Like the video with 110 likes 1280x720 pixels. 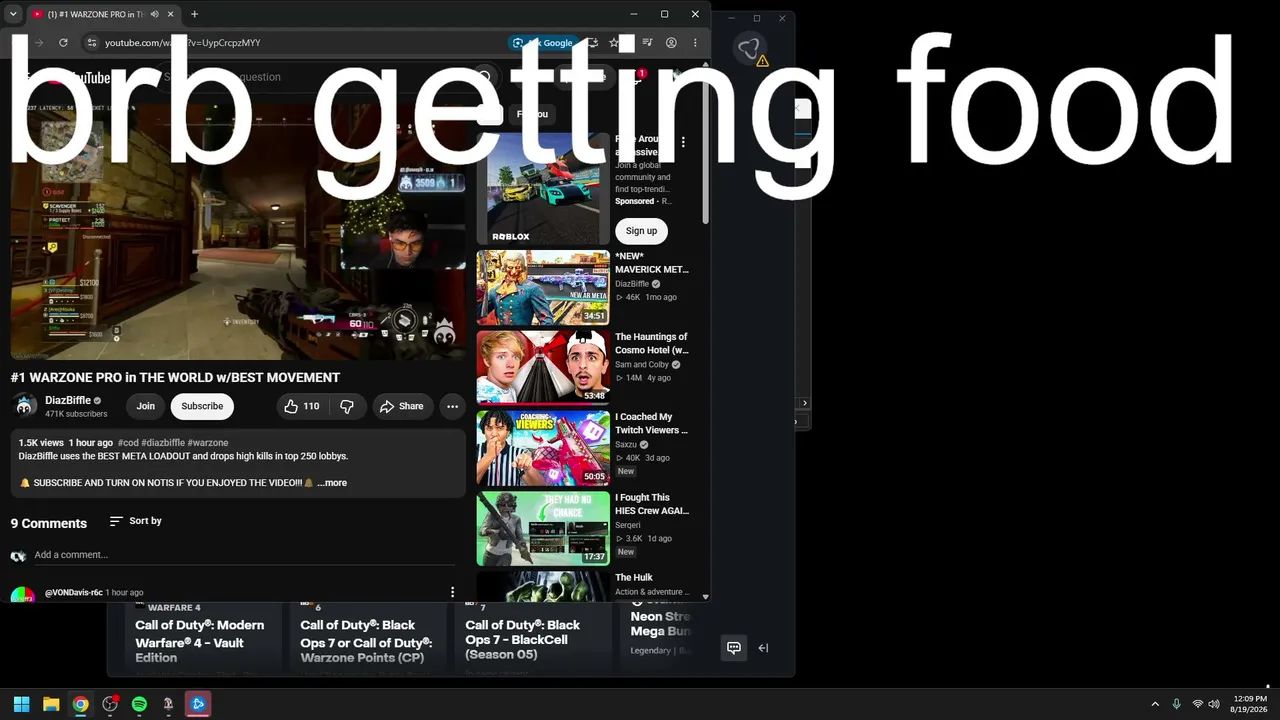[x=302, y=406]
